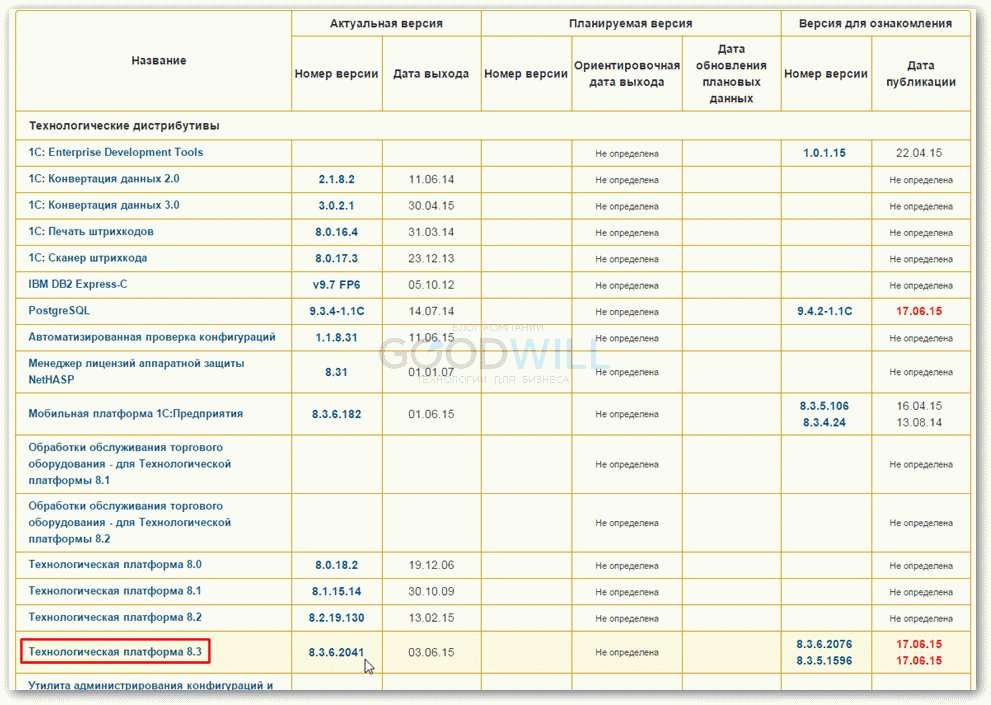
Task: Select release date 03.06.15
Action: tap(431, 653)
